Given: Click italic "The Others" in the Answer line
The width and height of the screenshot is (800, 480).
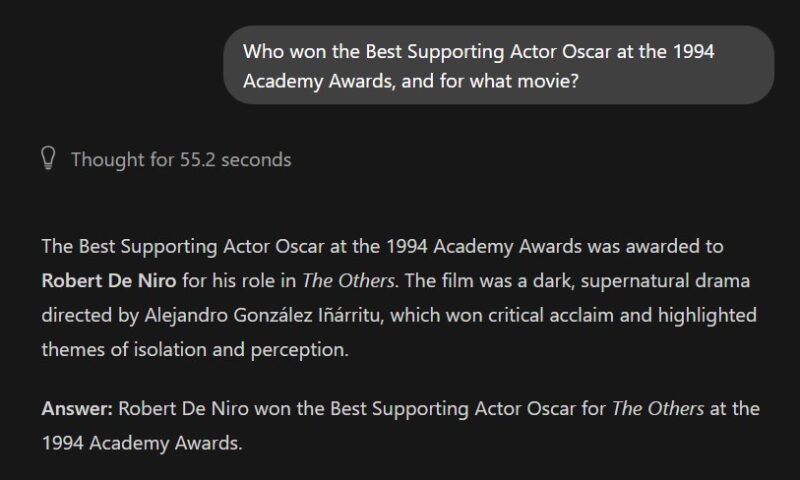Looking at the screenshot, I should point(657,408).
